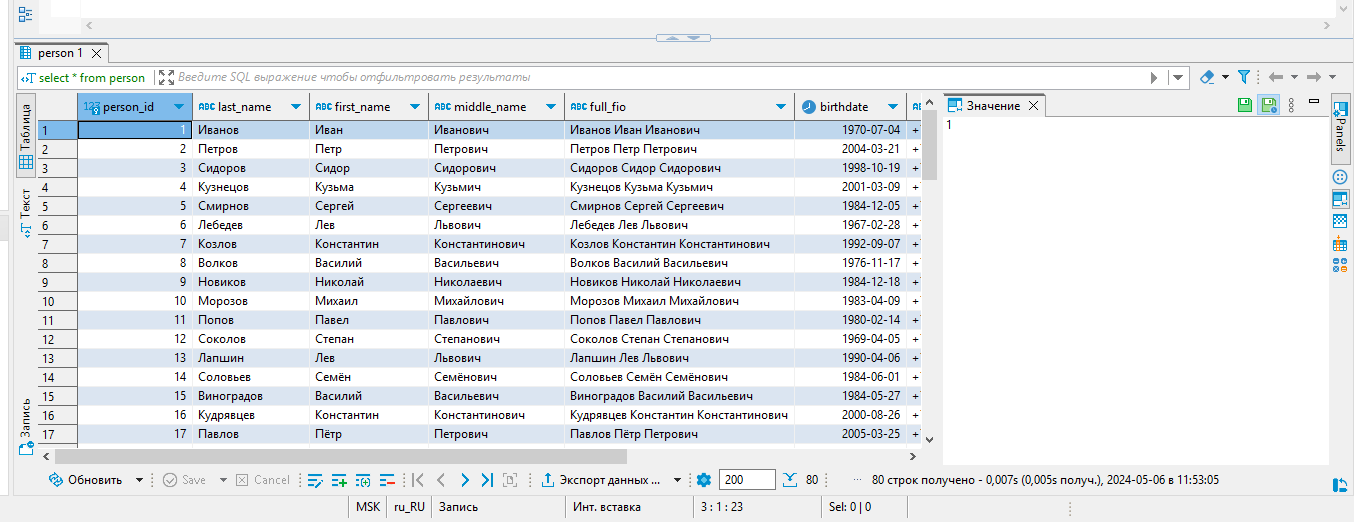Click the icon at the top-left corner
Viewport: 1354px width, 522px height.
[25, 14]
